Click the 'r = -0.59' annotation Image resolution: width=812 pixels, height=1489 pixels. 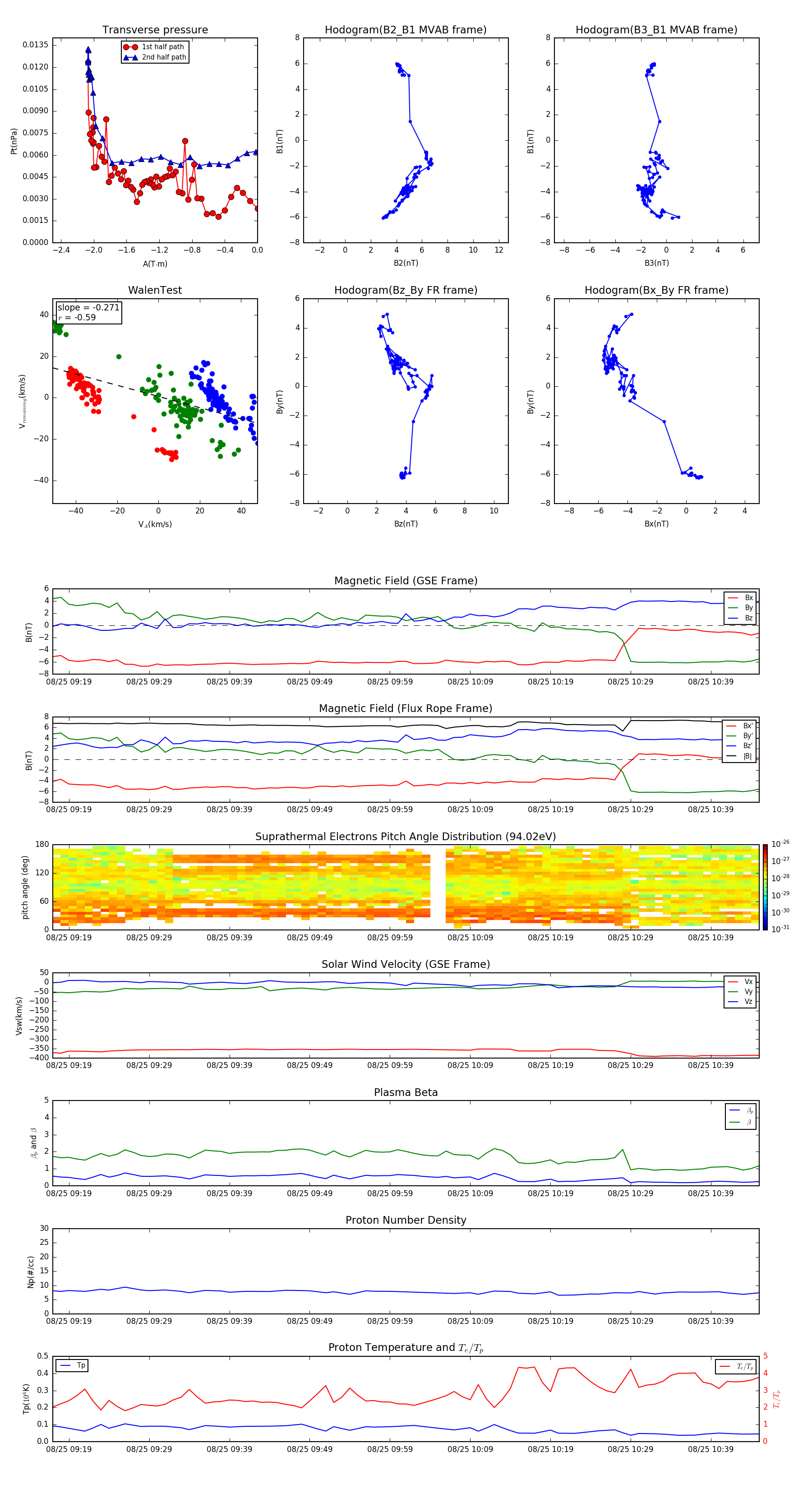point(77,317)
